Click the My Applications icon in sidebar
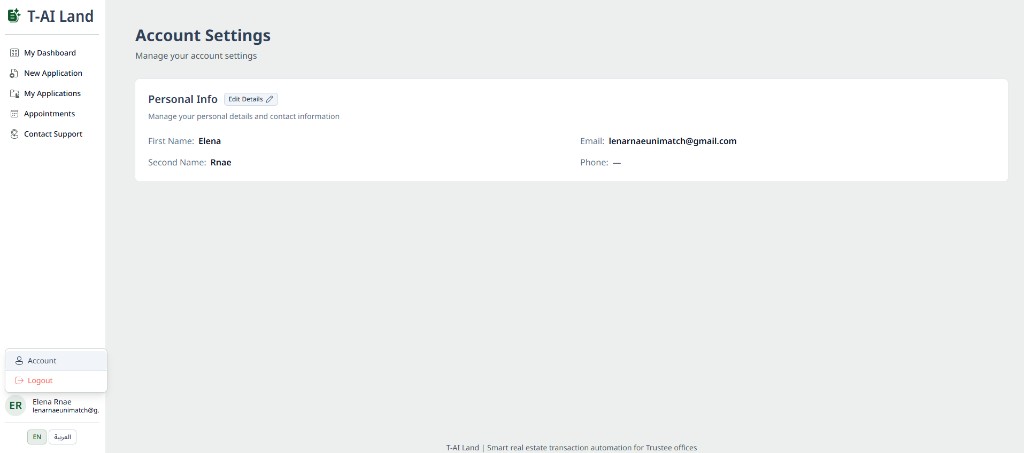Screen dimensions: 1024x453 point(14,93)
